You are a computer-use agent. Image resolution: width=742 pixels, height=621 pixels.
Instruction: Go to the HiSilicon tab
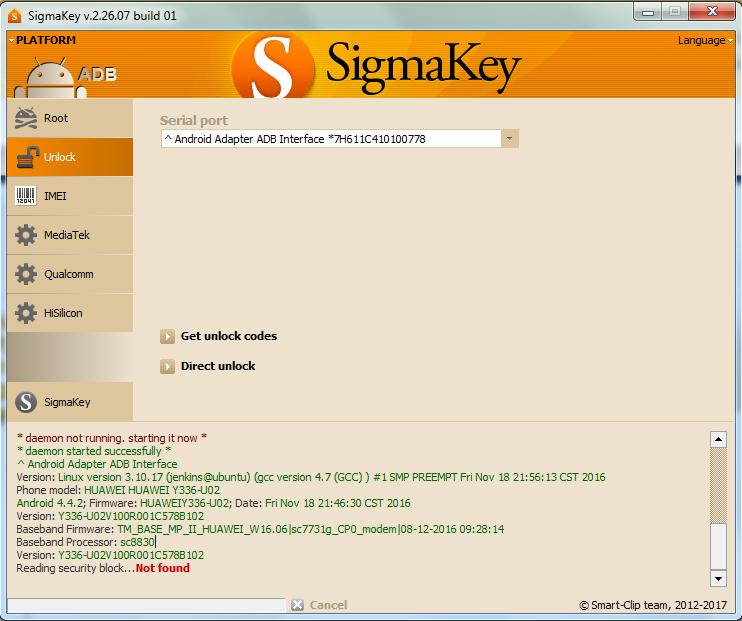point(70,313)
